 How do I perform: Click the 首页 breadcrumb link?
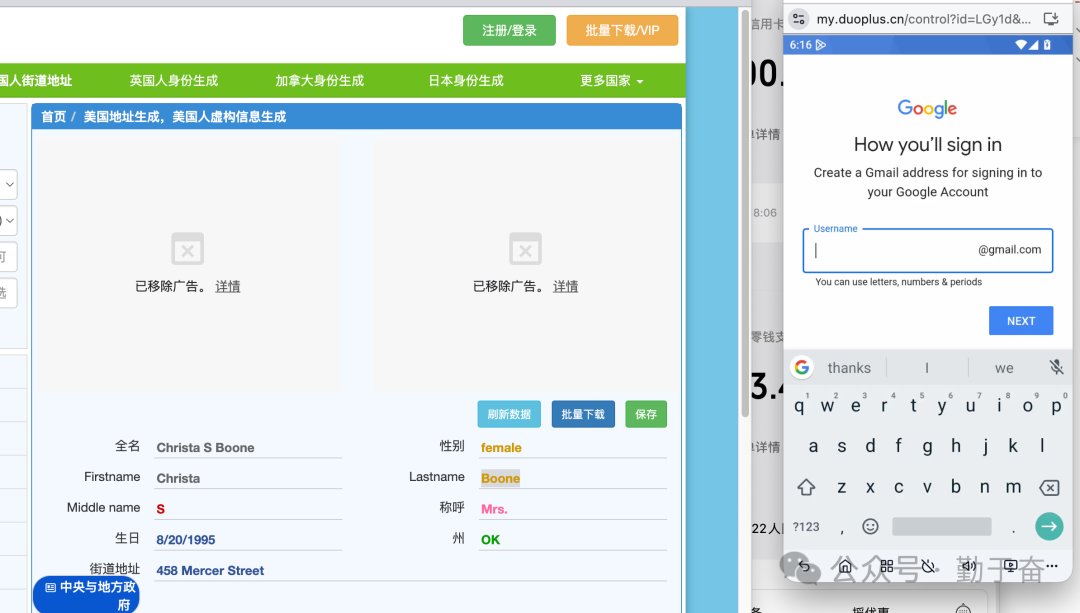click(53, 116)
